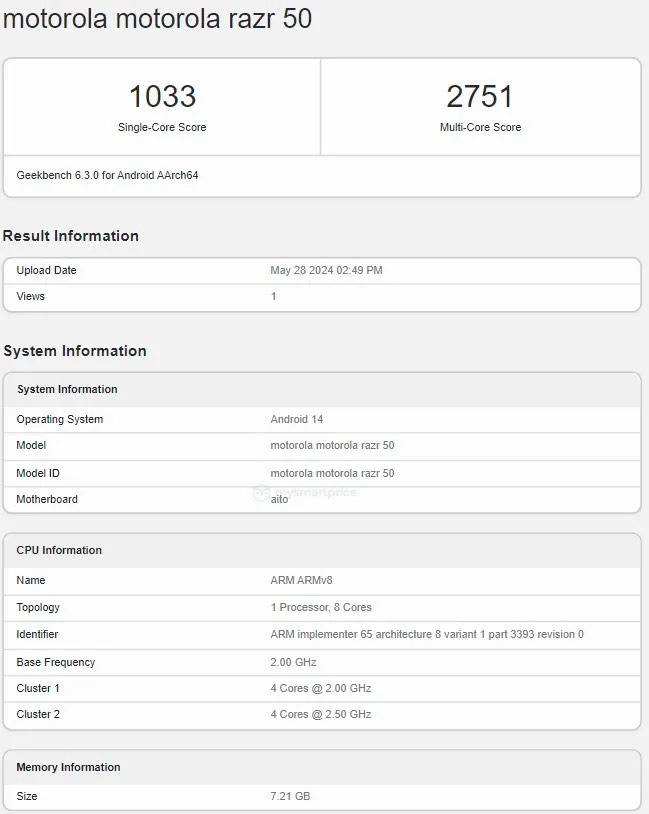The height and width of the screenshot is (814, 649).
Task: Click the Result Information heading
Action: (71, 236)
